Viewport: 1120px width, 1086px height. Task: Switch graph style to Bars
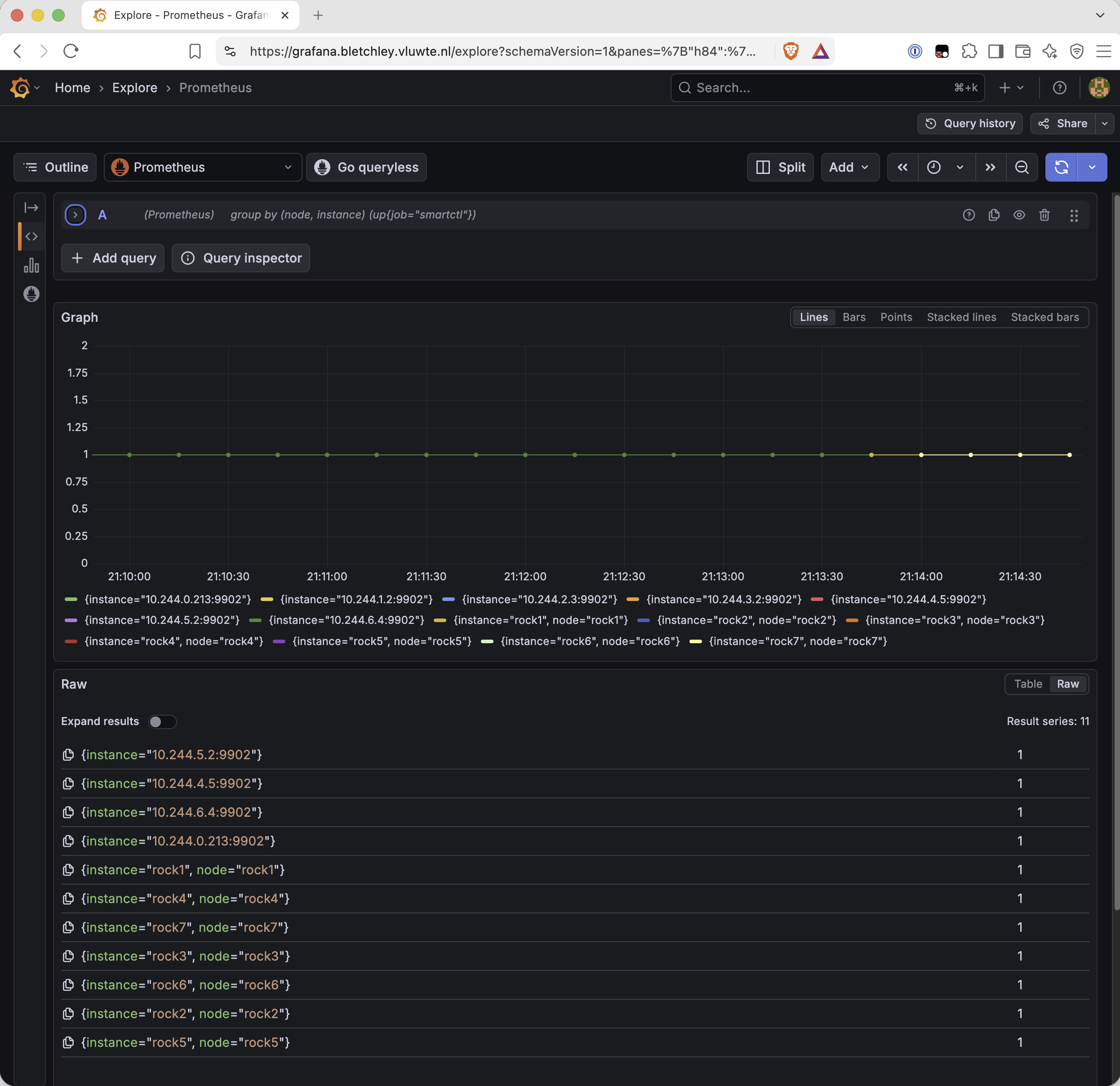pyautogui.click(x=854, y=317)
